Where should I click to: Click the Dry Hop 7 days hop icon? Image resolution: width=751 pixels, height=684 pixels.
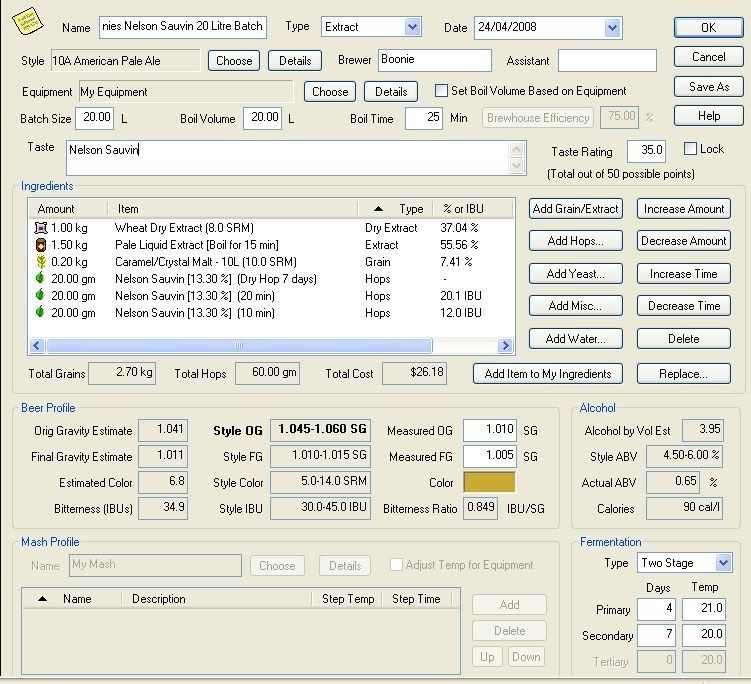[x=40, y=278]
